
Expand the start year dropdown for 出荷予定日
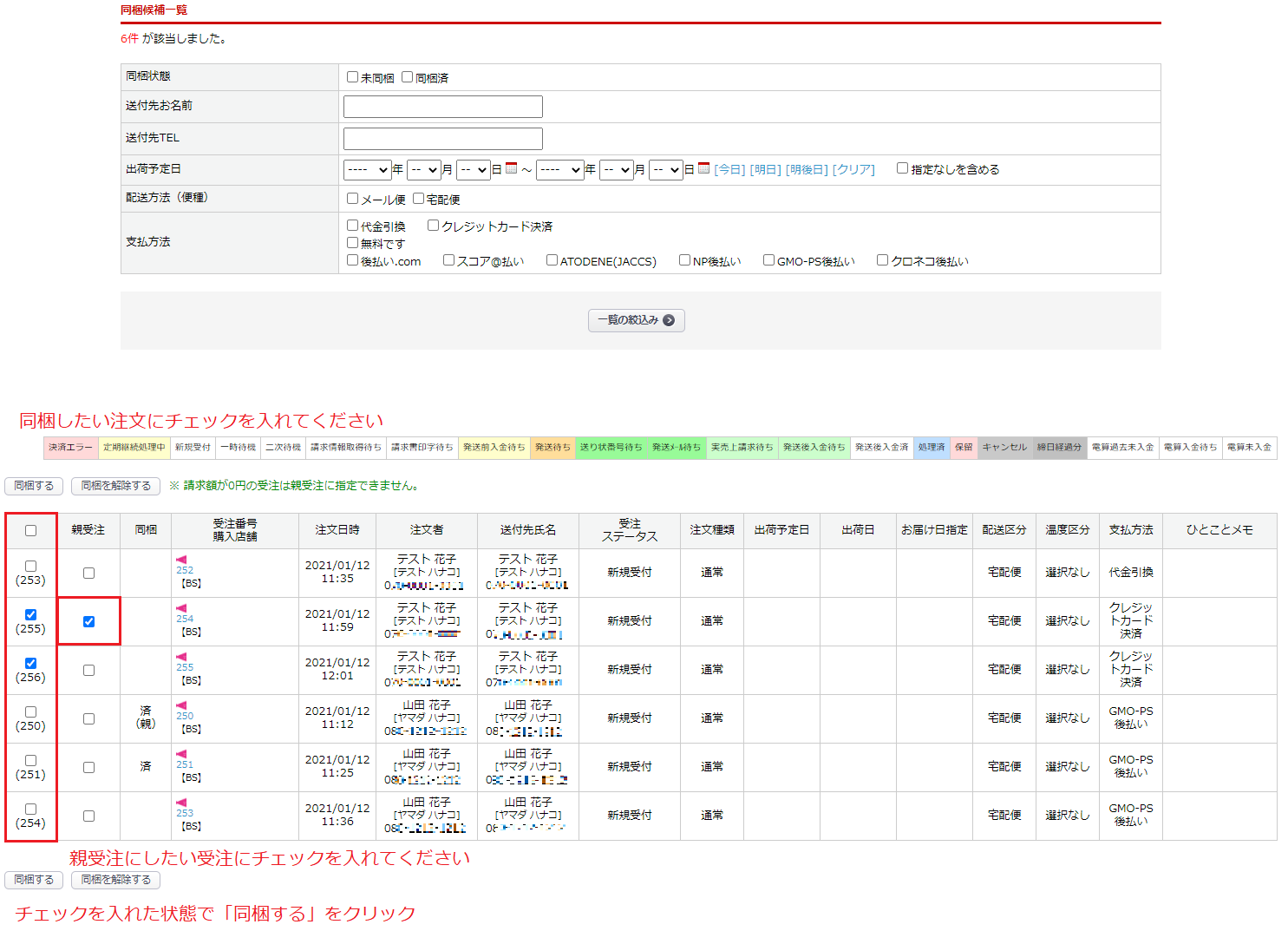[367, 170]
